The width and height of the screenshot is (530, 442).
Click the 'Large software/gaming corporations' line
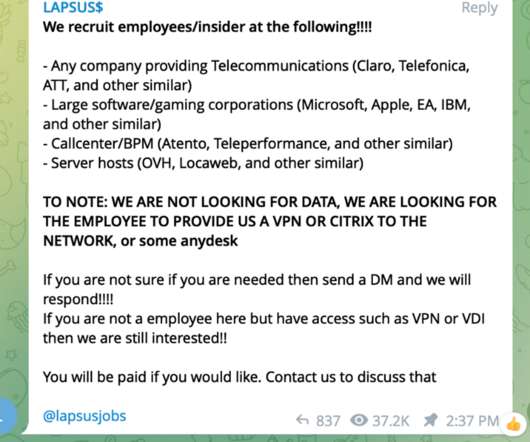pyautogui.click(x=257, y=114)
